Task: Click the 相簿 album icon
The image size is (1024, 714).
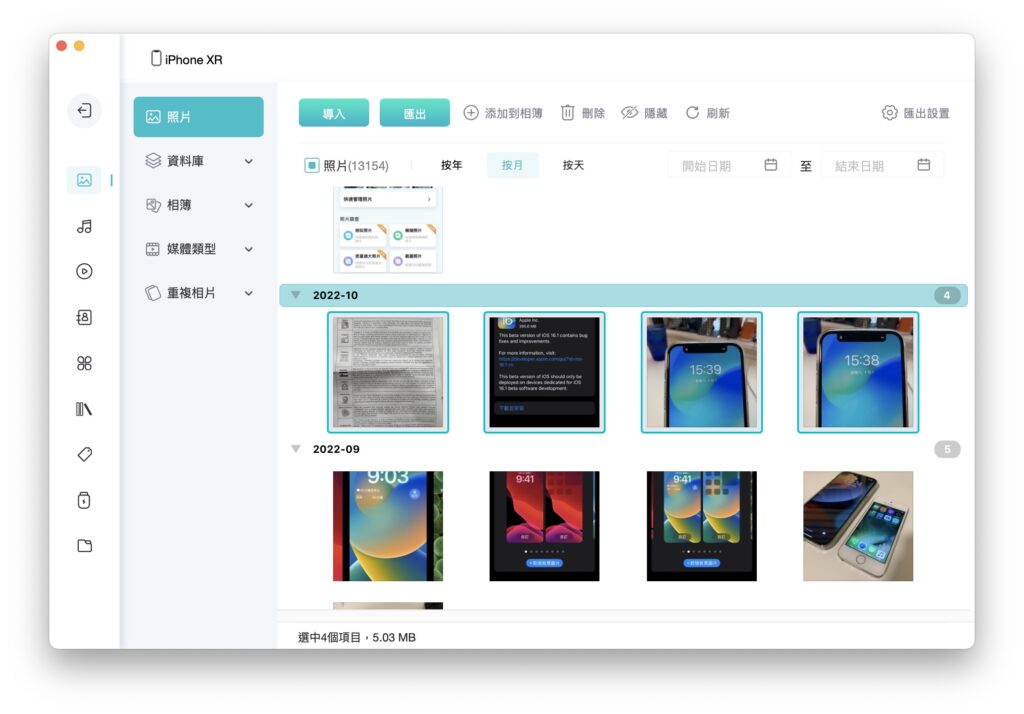Action: click(153, 205)
